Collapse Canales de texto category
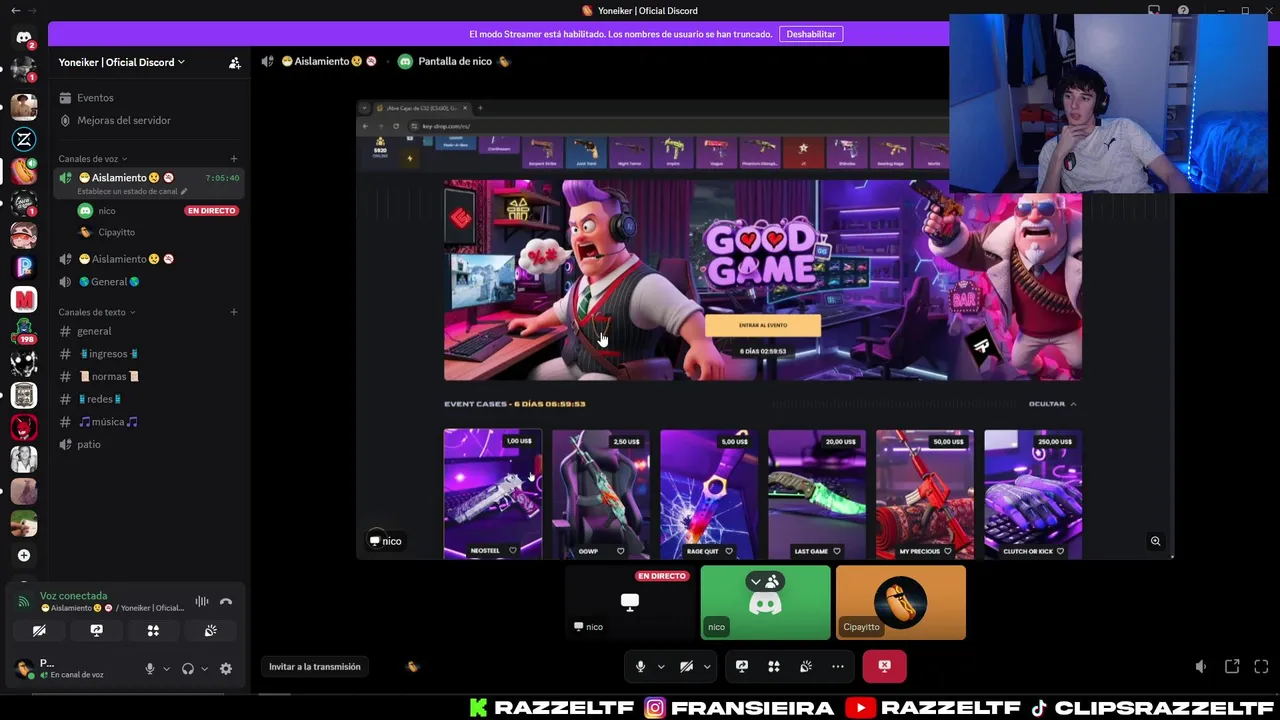Screen dimensions: 1280x720 96,312
